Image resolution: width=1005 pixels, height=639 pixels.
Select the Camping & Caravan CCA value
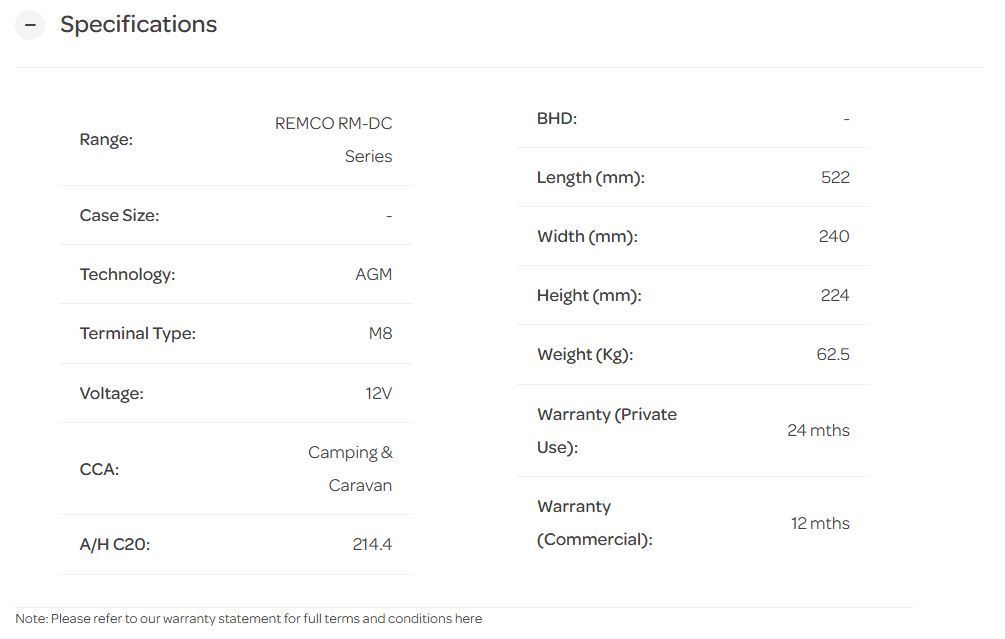pos(350,469)
